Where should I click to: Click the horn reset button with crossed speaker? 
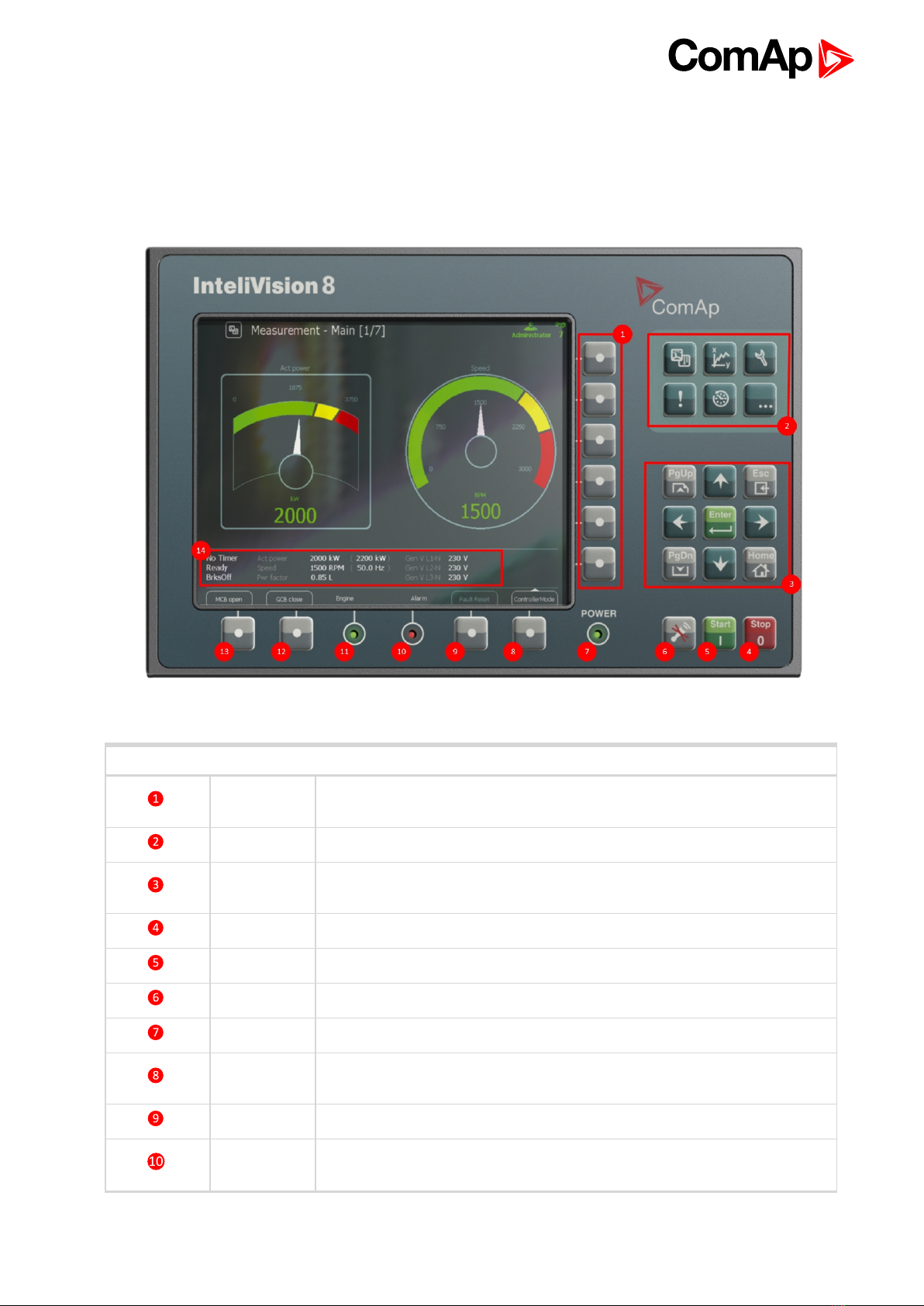(x=680, y=633)
